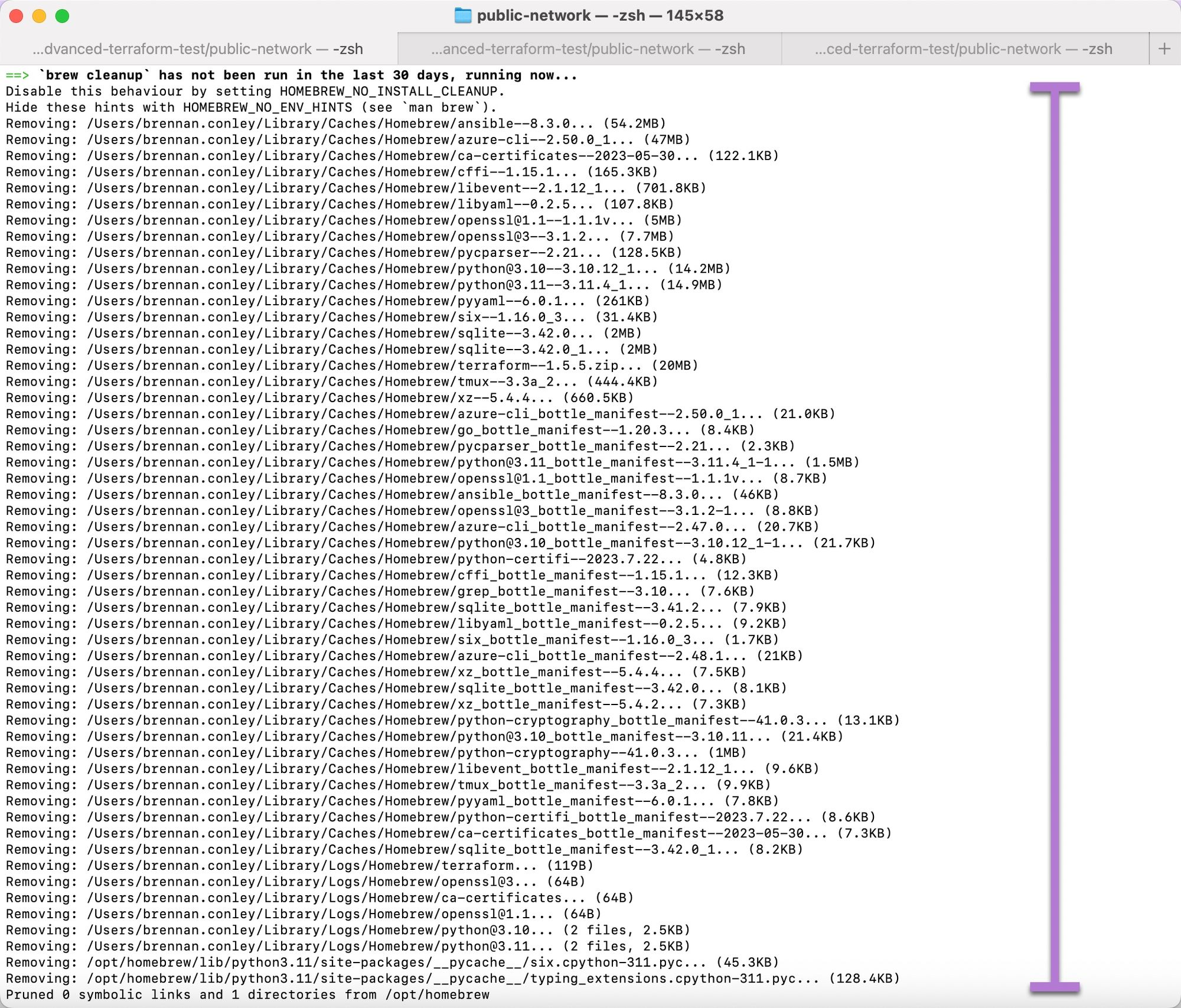Click the green ==> arrow on the brew cleanup line
Image resolution: width=1181 pixels, height=1008 pixels.
17,76
